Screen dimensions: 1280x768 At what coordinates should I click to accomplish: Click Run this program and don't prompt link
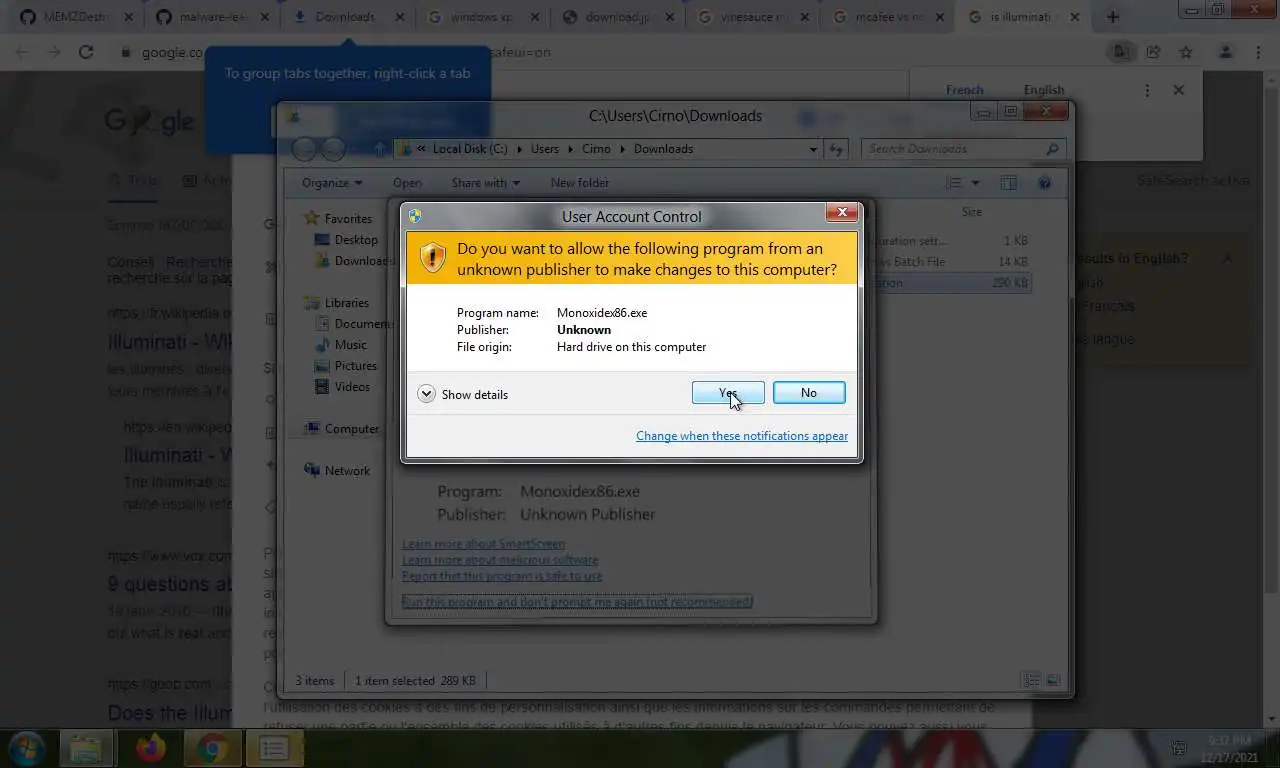click(577, 602)
